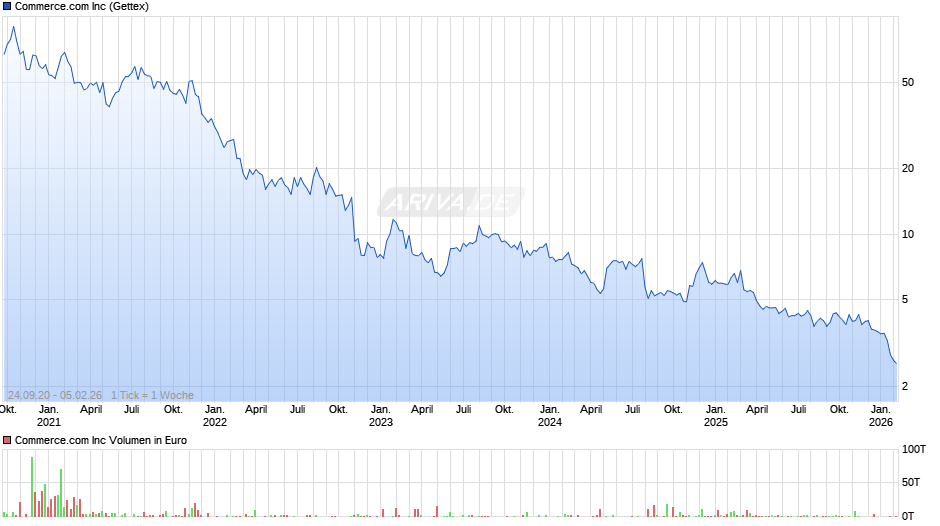Click the red legend square beside Volumen in Euro
Screen dimensions: 940x526
pos(7,440)
